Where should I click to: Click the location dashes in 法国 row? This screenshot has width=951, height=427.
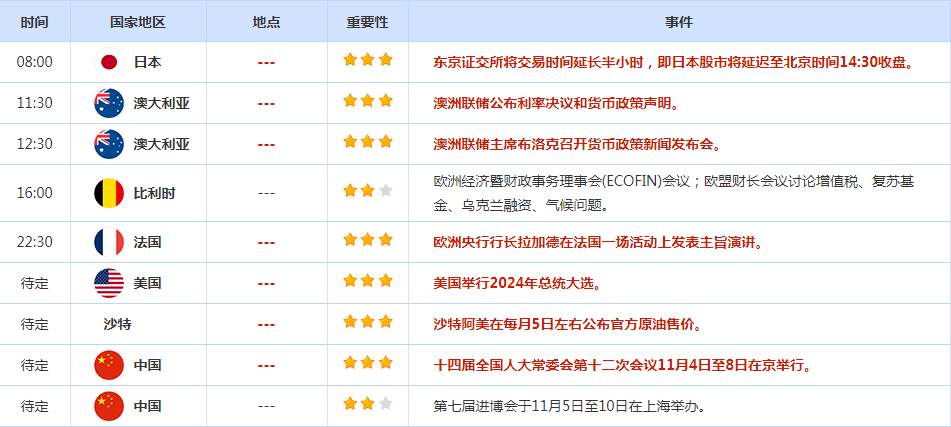(x=267, y=243)
